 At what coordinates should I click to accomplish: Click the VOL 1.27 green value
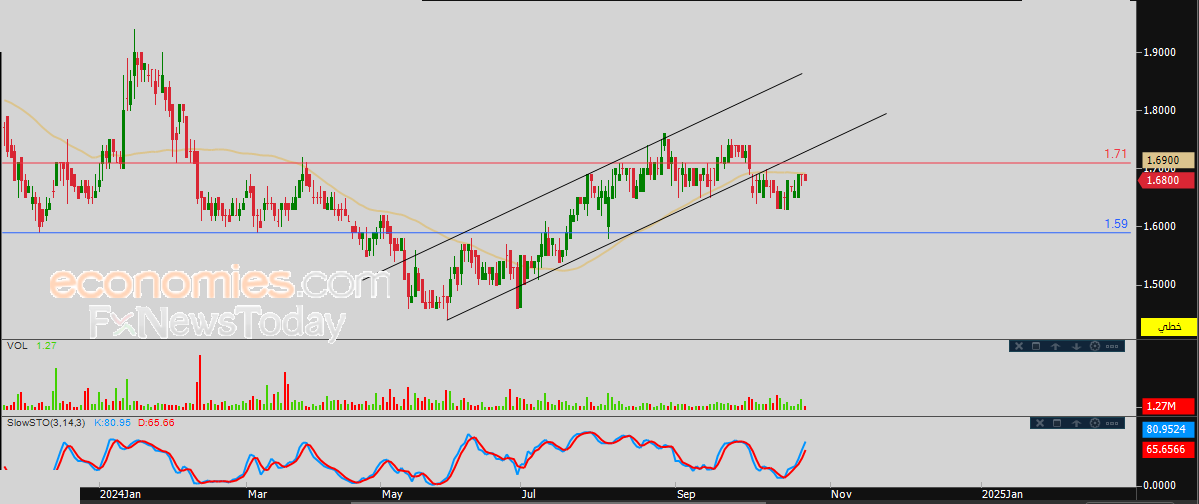47,346
